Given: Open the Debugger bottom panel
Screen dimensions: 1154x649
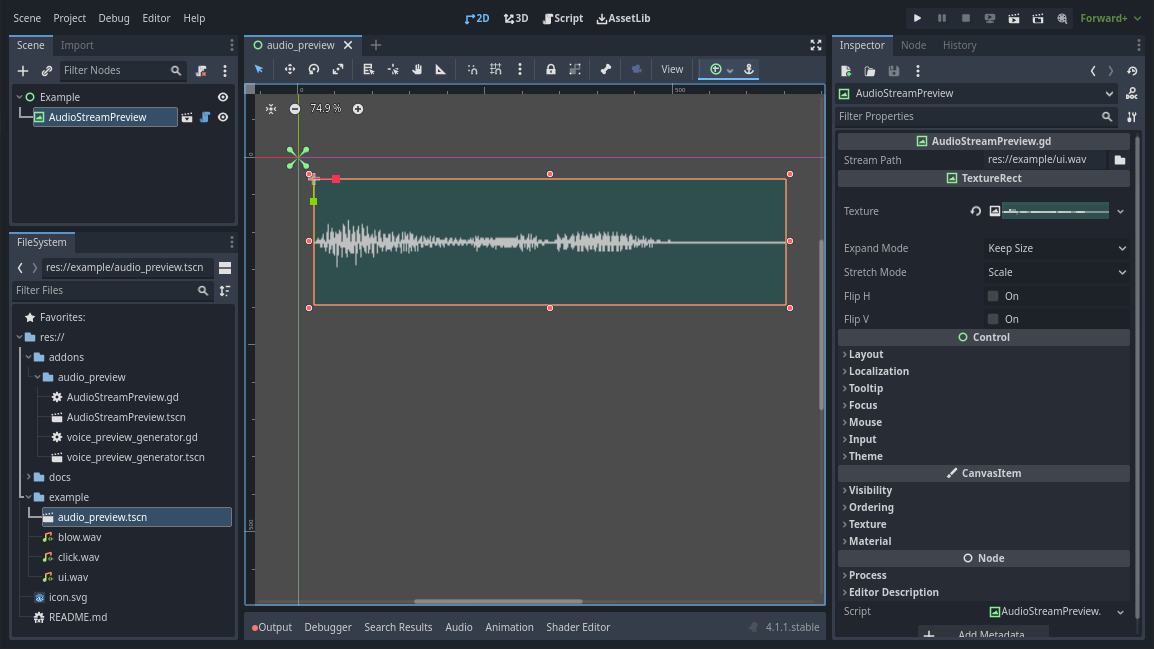Looking at the screenshot, I should tap(328, 627).
